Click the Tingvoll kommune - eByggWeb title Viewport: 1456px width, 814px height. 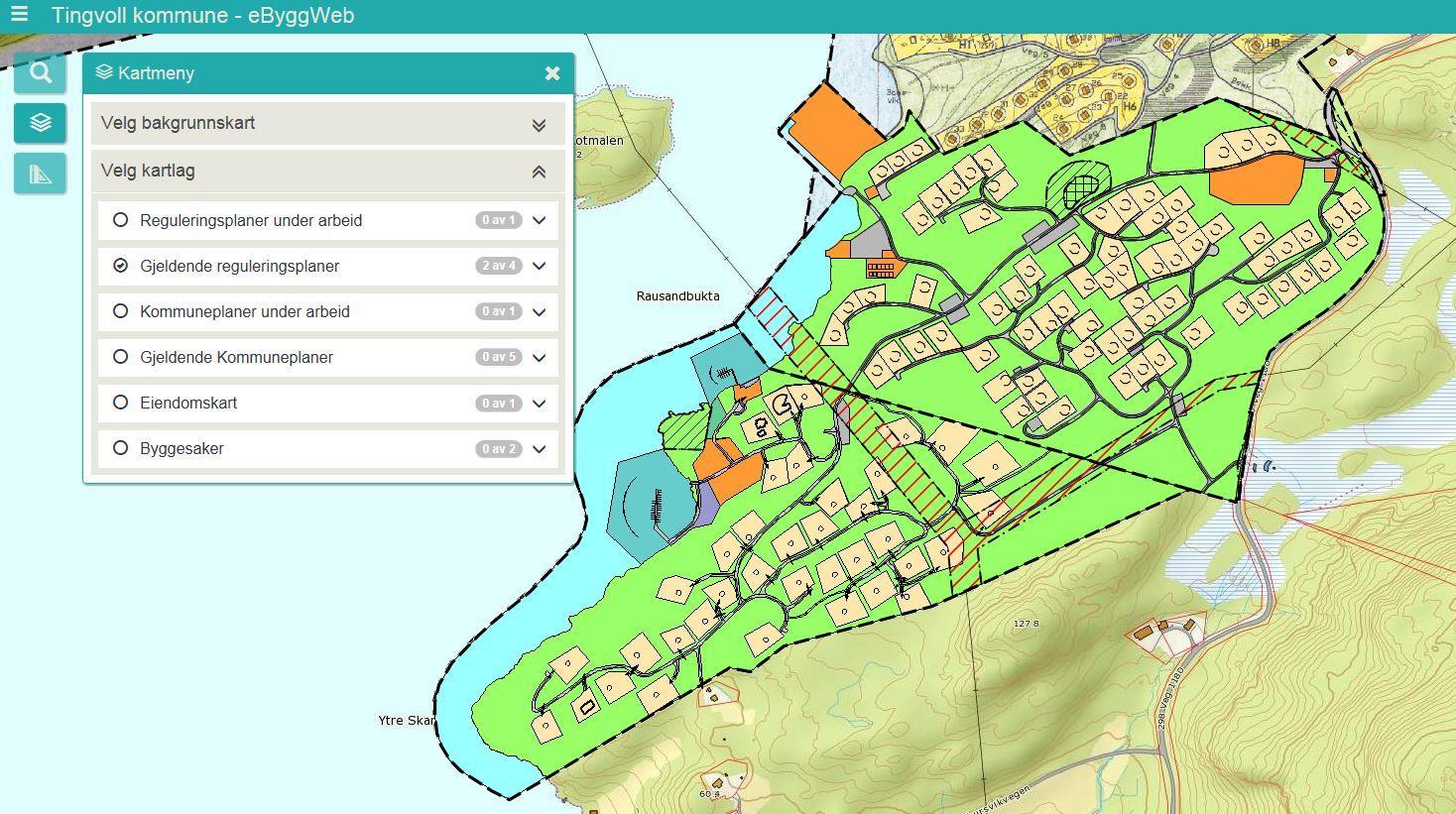coord(202,16)
